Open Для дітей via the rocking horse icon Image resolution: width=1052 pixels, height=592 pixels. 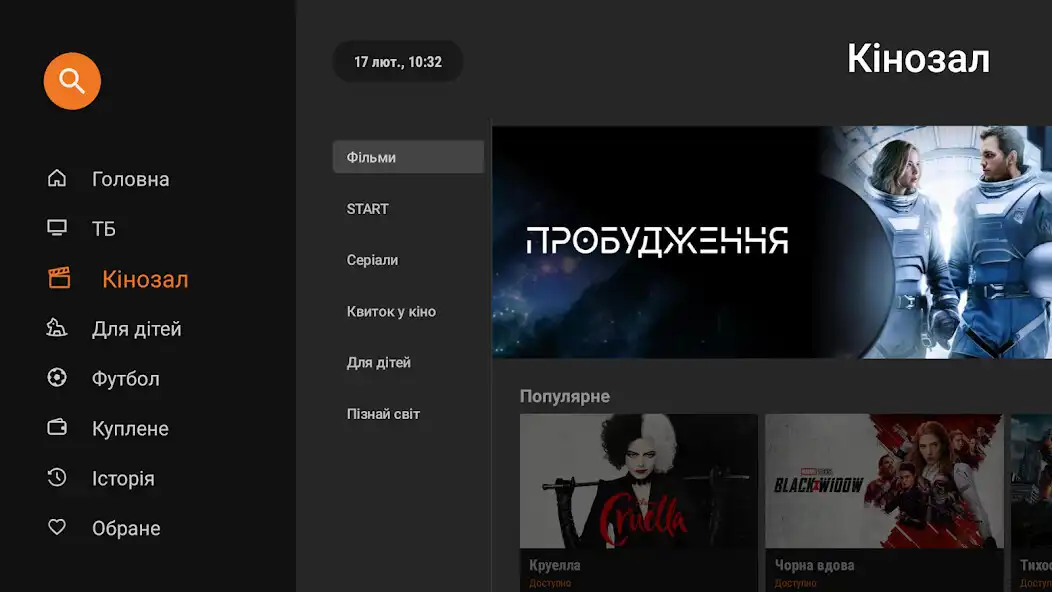[59, 328]
